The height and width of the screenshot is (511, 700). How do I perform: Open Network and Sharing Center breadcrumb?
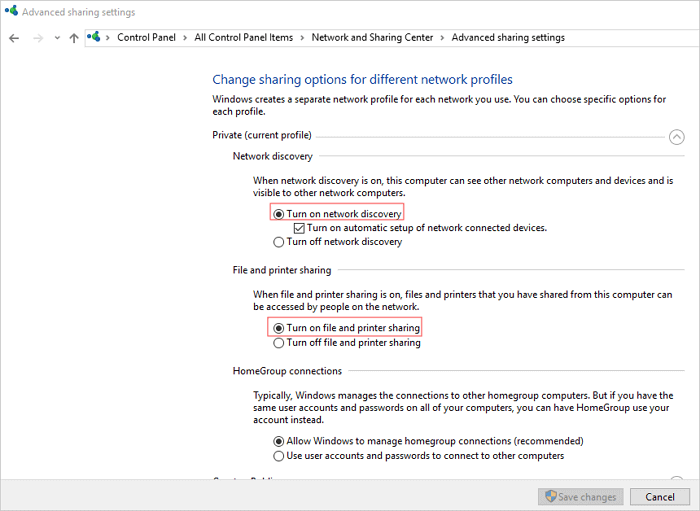coord(372,38)
